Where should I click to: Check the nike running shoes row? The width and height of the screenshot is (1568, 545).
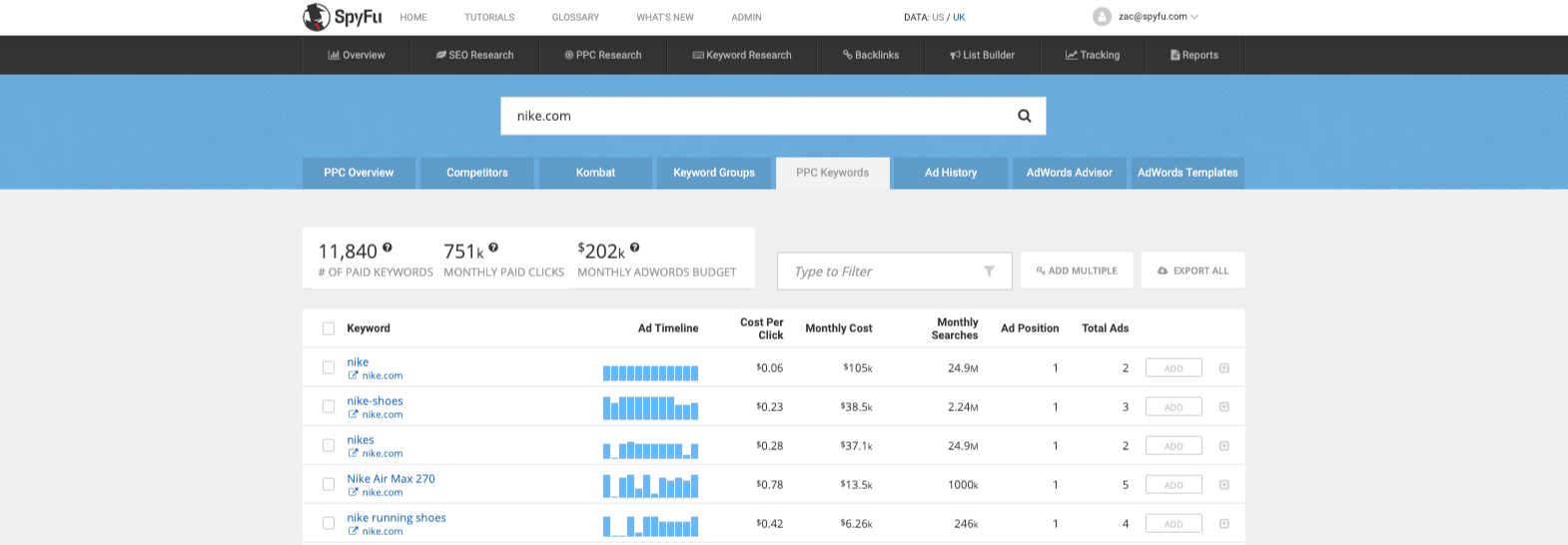(329, 524)
